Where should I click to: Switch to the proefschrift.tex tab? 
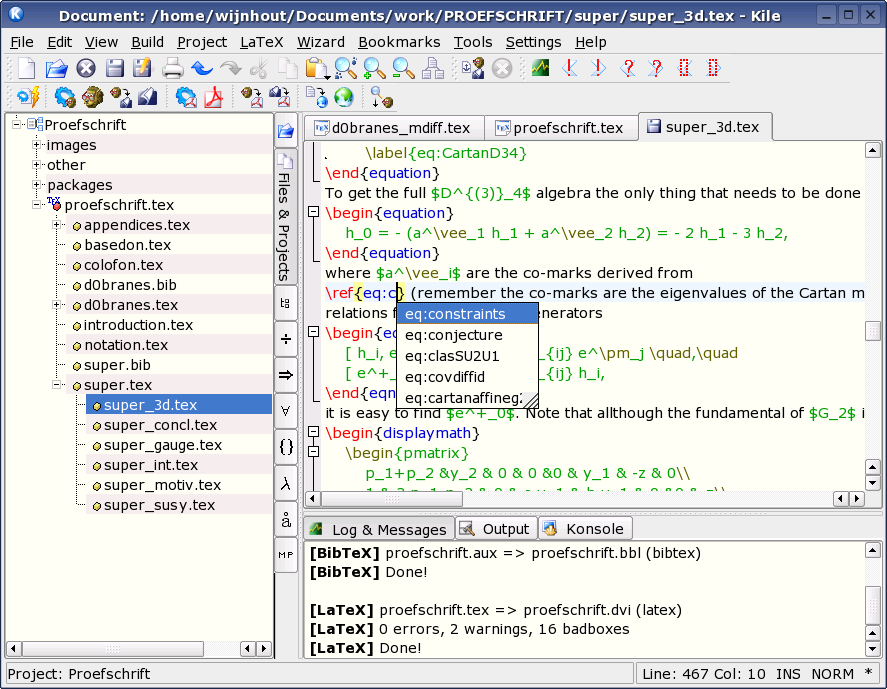pyautogui.click(x=560, y=128)
